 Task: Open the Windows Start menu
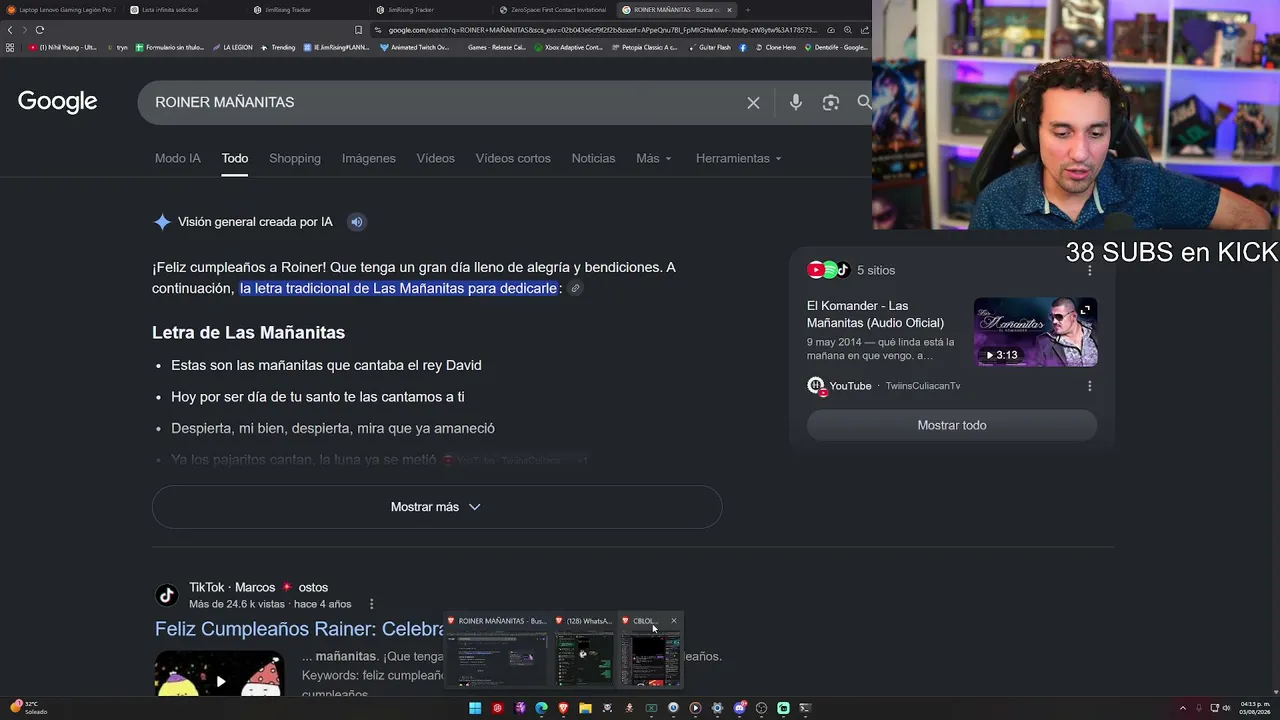pos(475,708)
